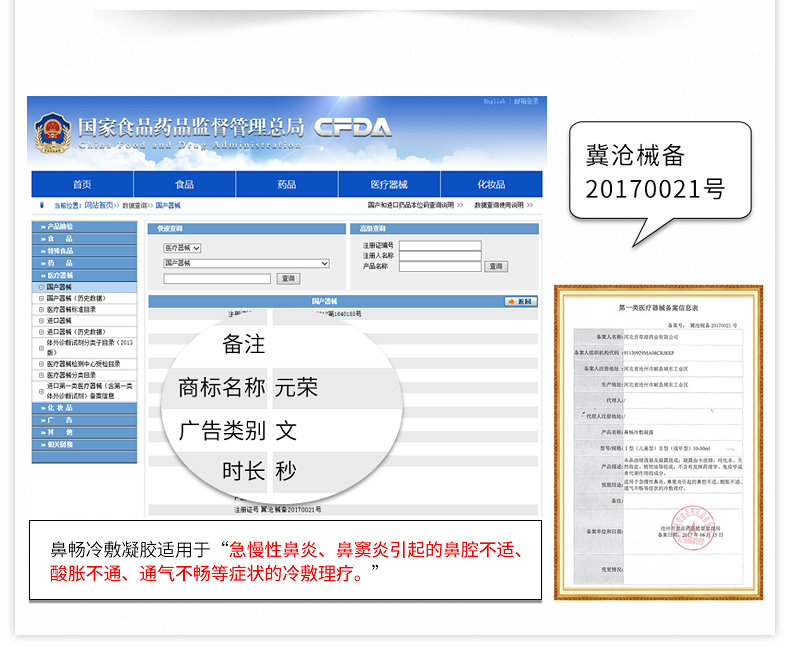The image size is (790, 647).
Task: Open the wide 国产器械 database dropdown
Action: [246, 263]
